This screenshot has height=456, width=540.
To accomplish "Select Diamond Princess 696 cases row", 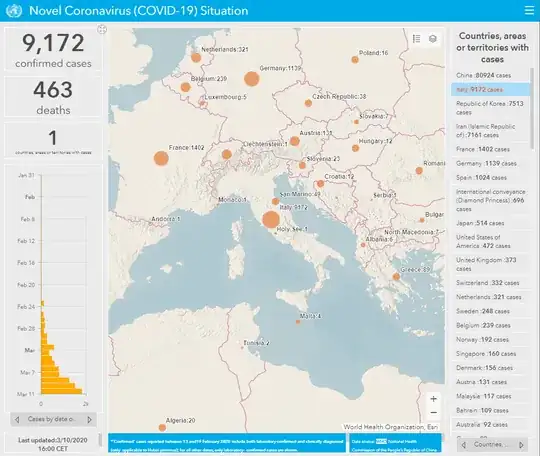I will pyautogui.click(x=491, y=200).
